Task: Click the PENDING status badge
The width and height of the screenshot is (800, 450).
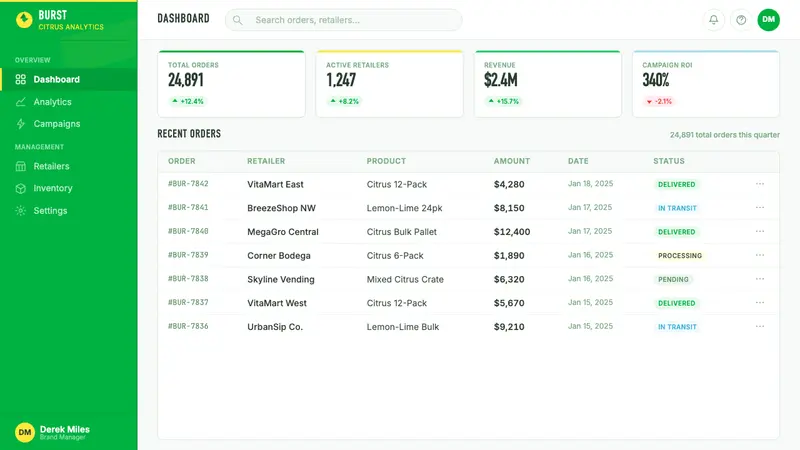Action: [x=673, y=280]
